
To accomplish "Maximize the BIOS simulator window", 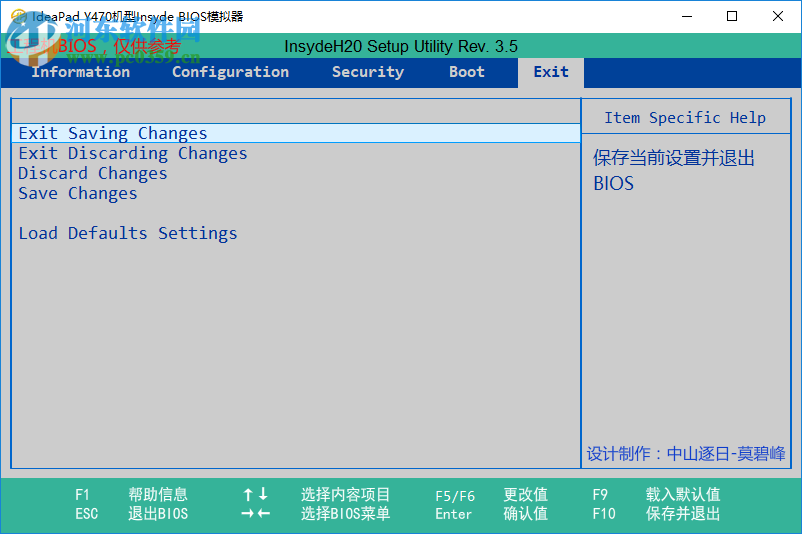I will 732,16.
